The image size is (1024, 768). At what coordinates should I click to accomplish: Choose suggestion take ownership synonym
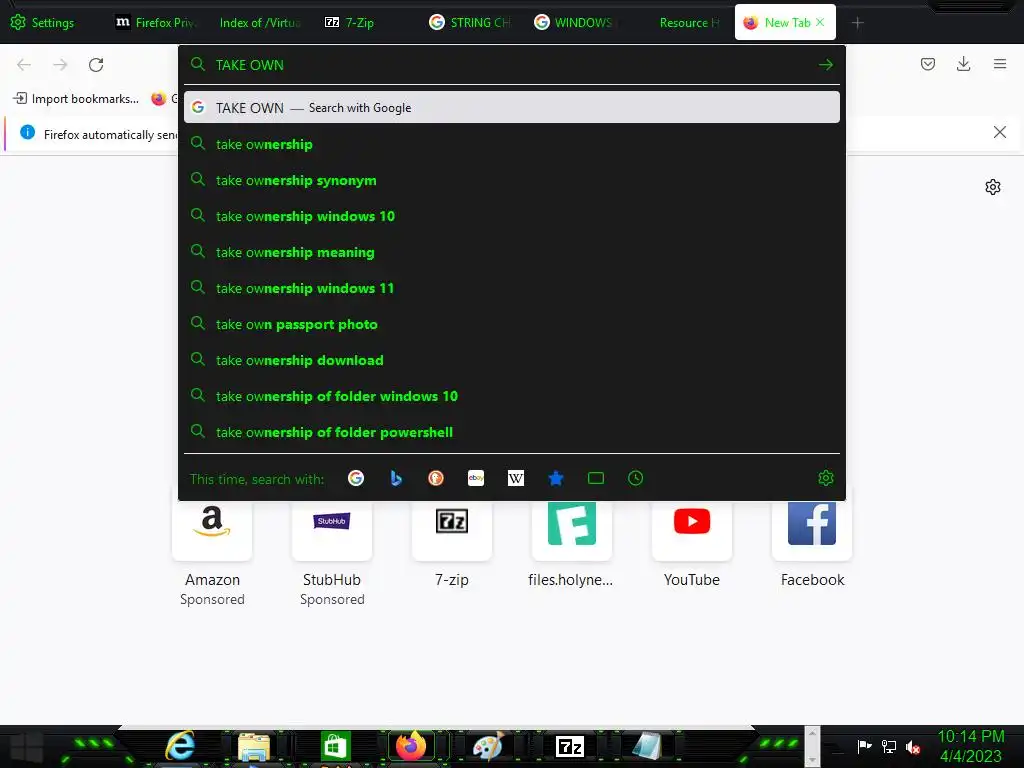pos(512,180)
